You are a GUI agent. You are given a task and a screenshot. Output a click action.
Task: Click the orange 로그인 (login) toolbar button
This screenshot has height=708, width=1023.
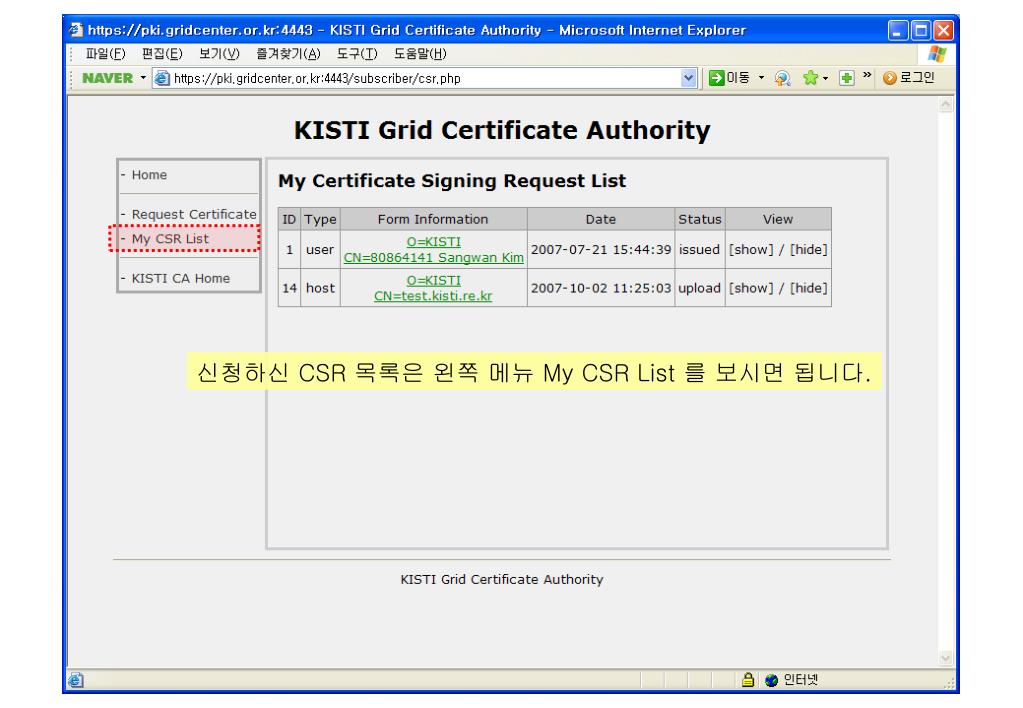point(909,78)
